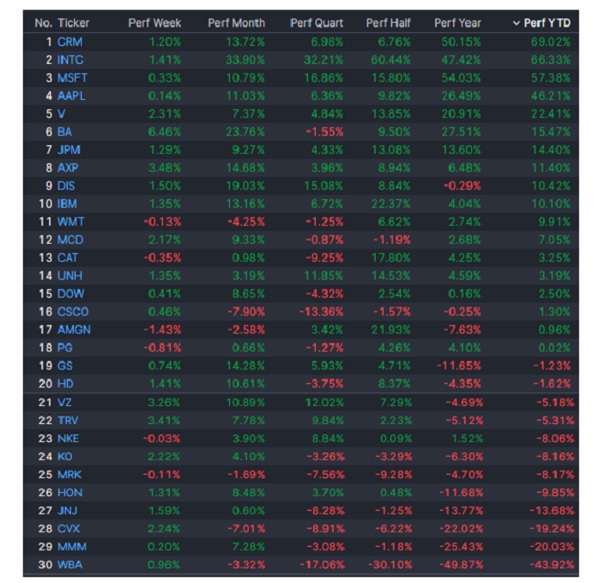Sort table by Perf Quart column
Image resolution: width=600 pixels, height=583 pixels.
click(x=316, y=23)
